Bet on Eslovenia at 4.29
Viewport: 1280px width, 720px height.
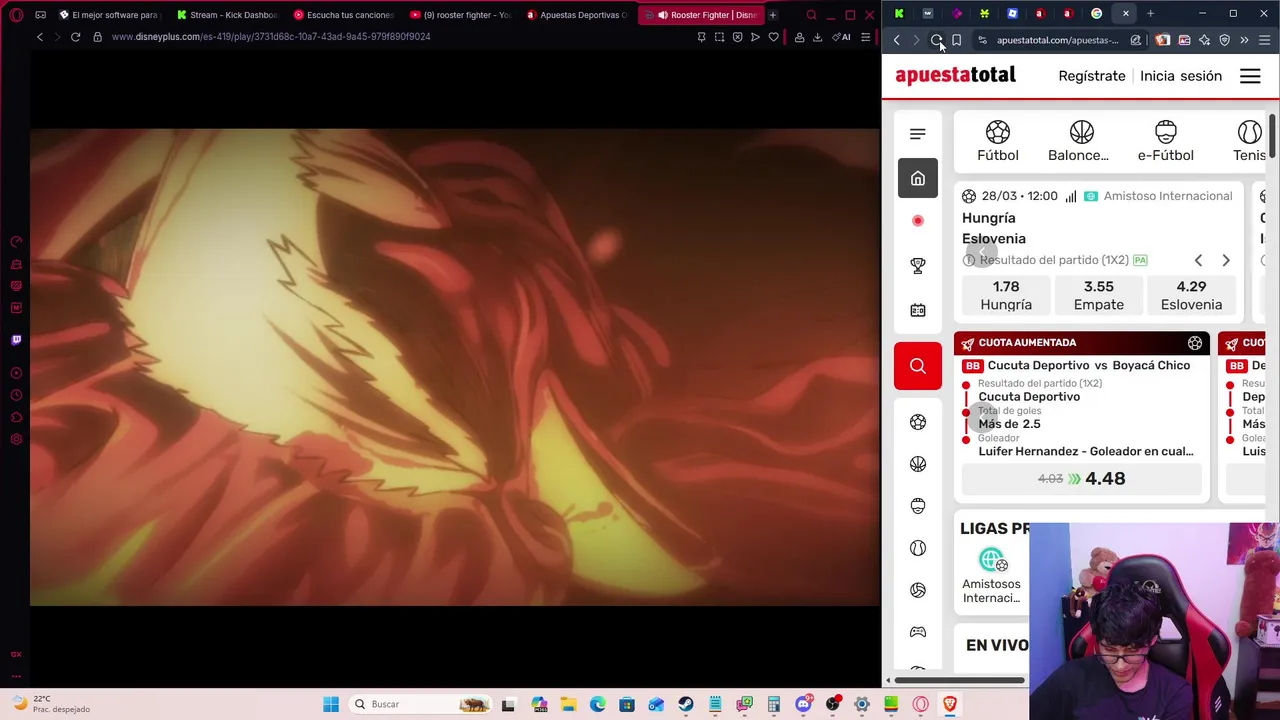[x=1191, y=295]
